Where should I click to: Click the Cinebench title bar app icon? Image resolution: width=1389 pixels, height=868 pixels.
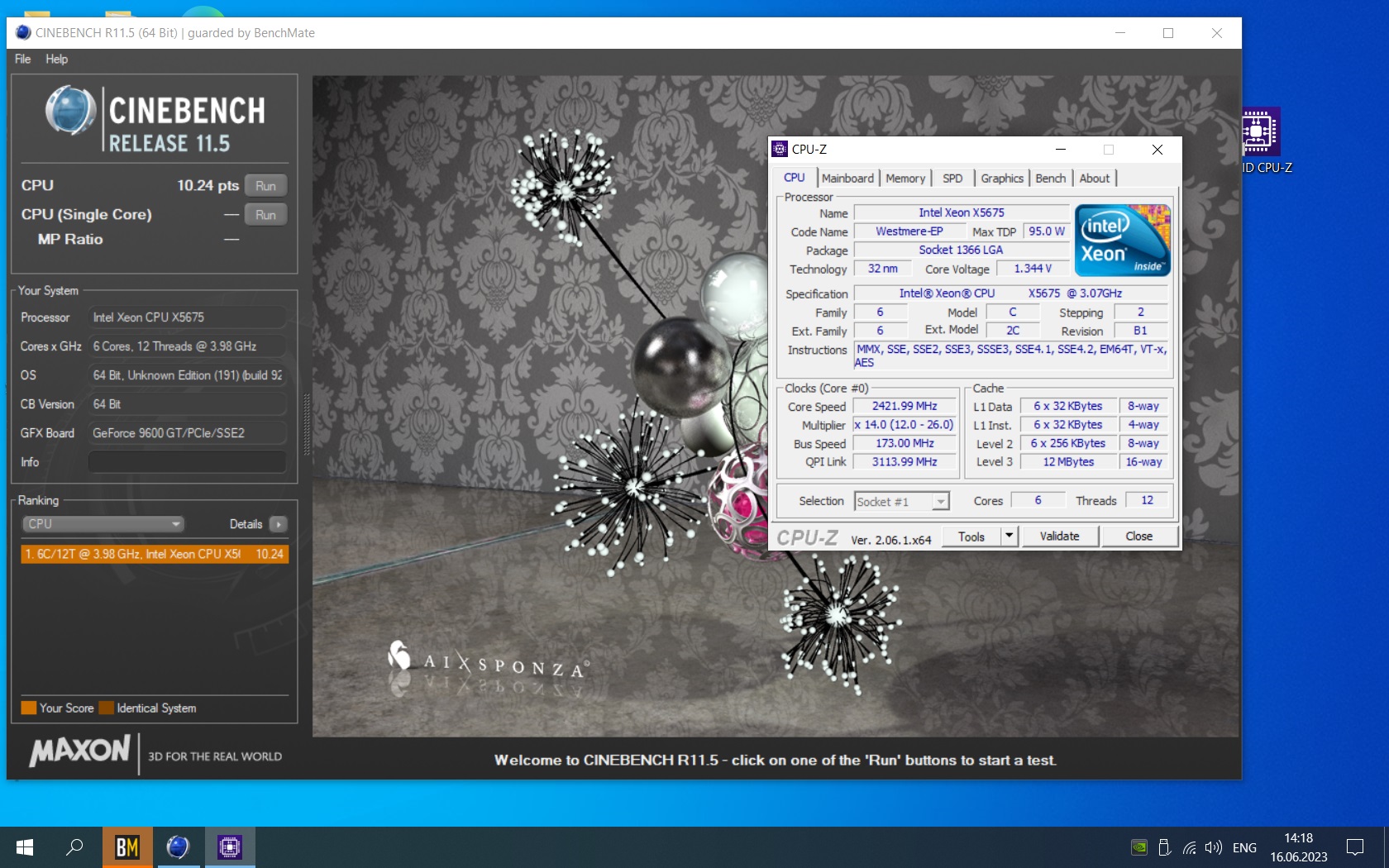23,33
